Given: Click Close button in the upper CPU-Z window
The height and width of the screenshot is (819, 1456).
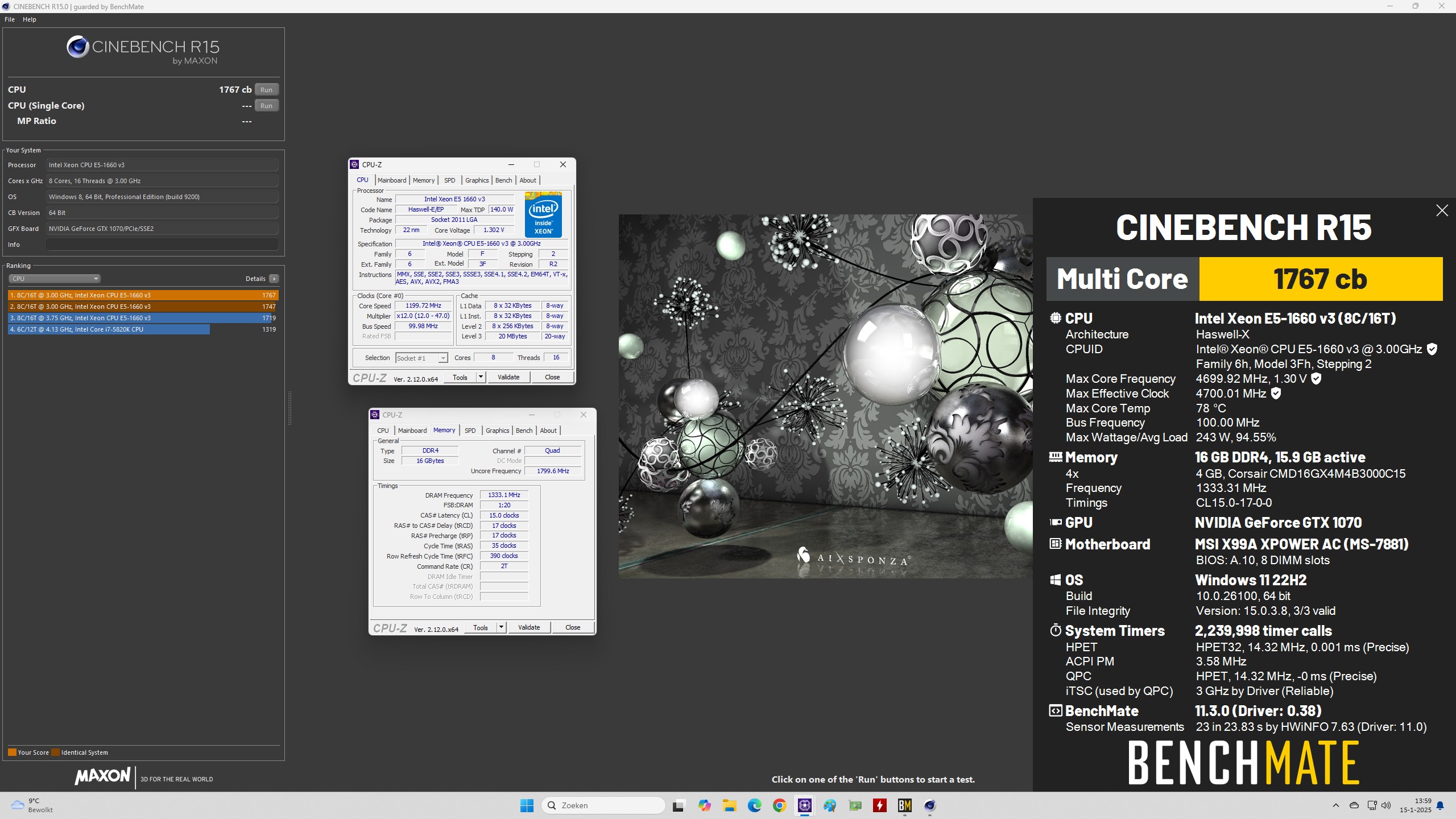Looking at the screenshot, I should coord(552,377).
